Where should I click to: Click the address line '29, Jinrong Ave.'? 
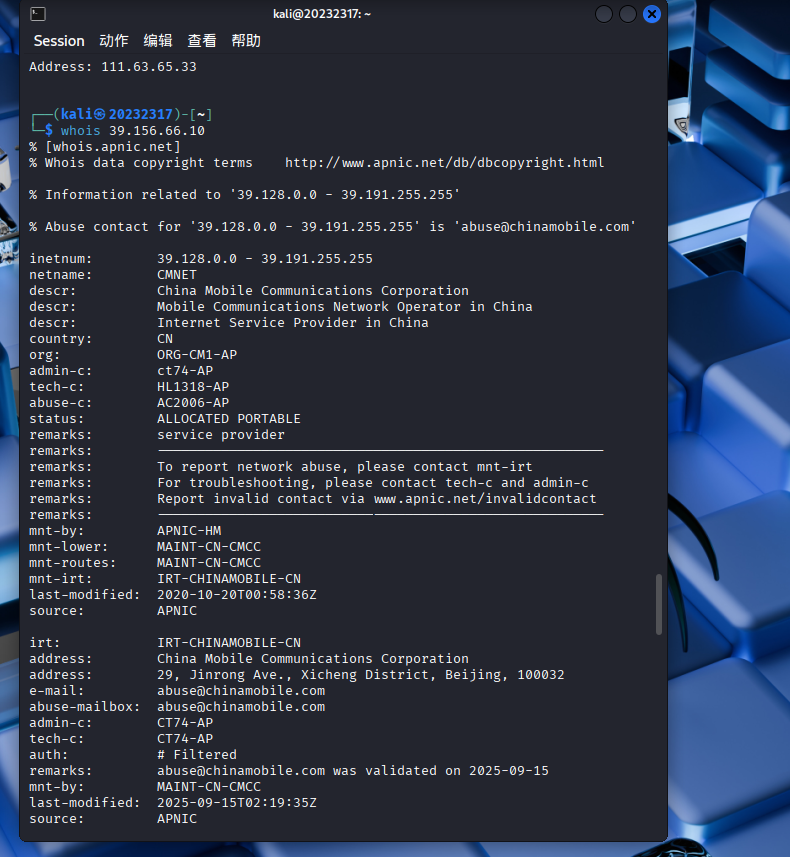click(x=361, y=675)
